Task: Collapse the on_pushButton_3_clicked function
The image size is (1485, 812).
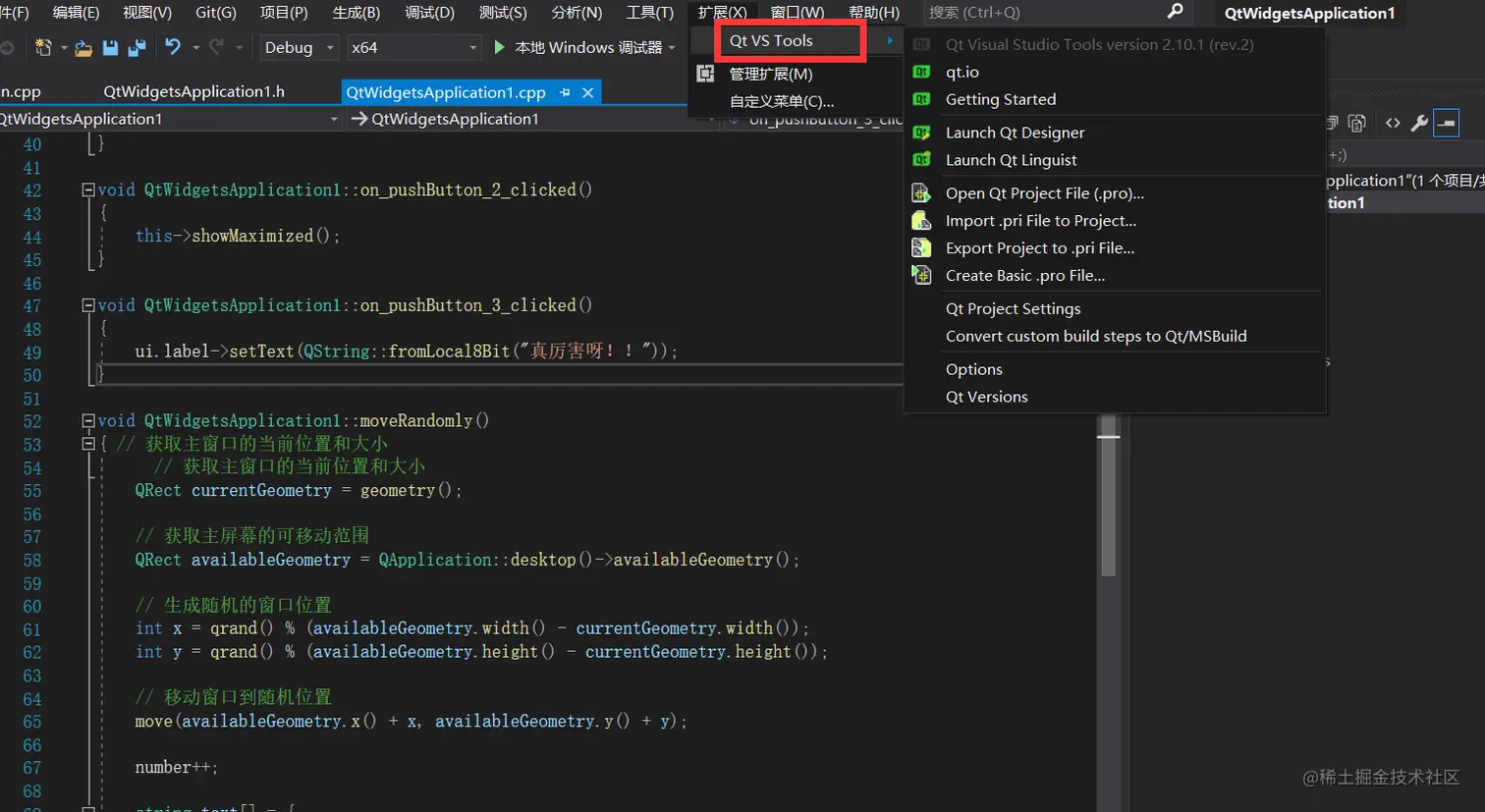Action: [x=88, y=305]
